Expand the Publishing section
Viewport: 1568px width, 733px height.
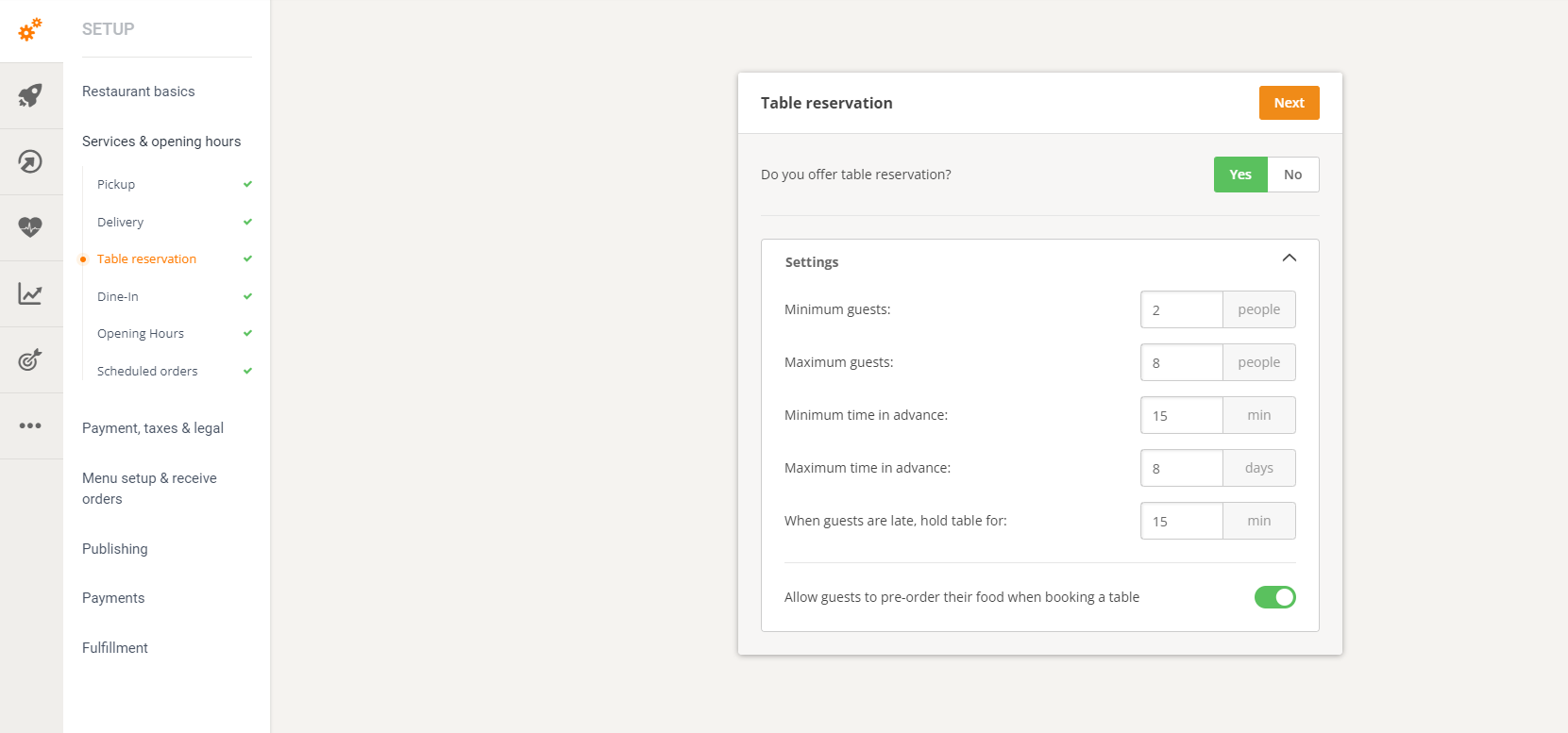[115, 549]
